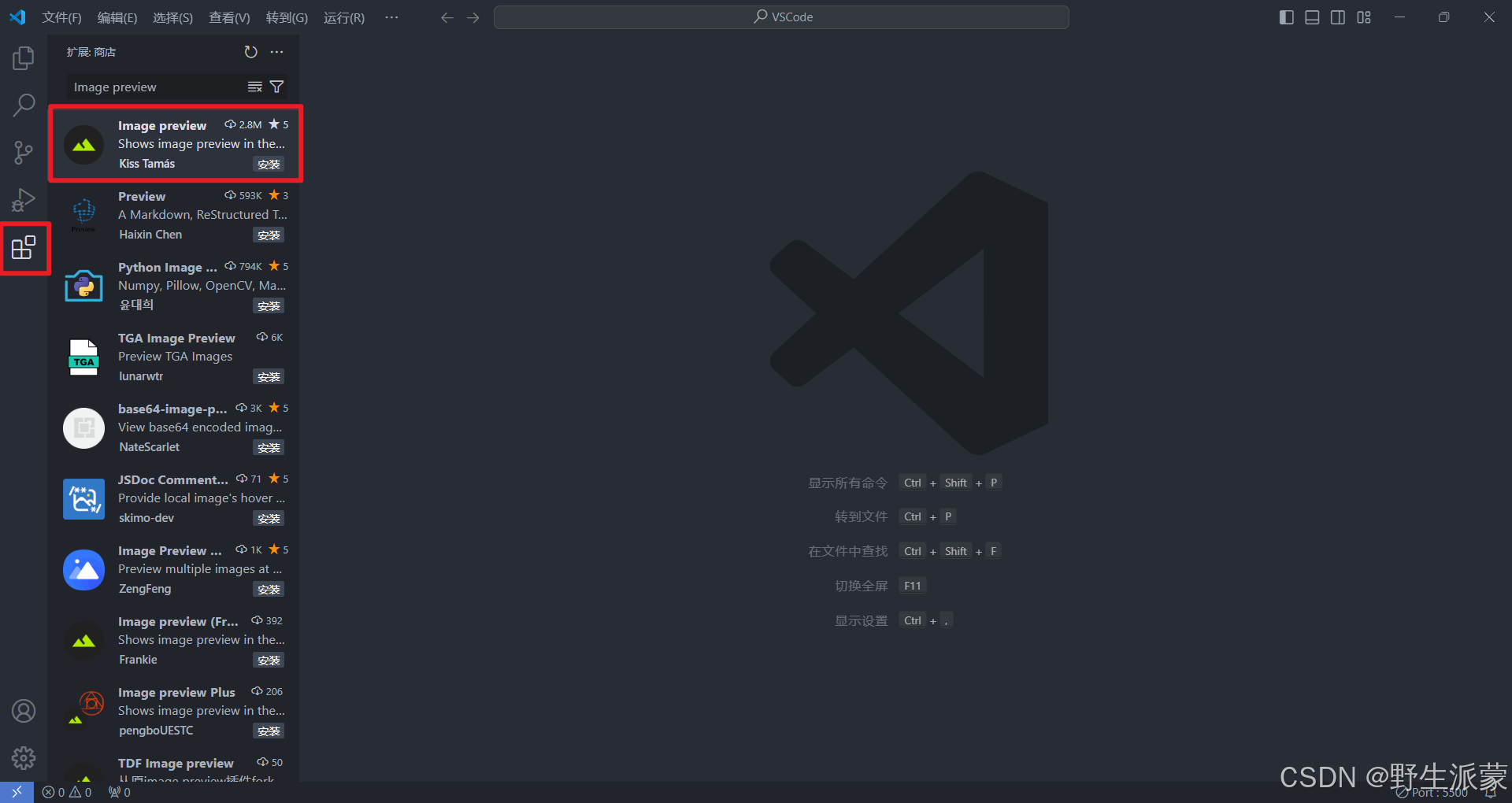Viewport: 1512px width, 803px height.
Task: Install Image preview by Frankie
Action: [269, 660]
